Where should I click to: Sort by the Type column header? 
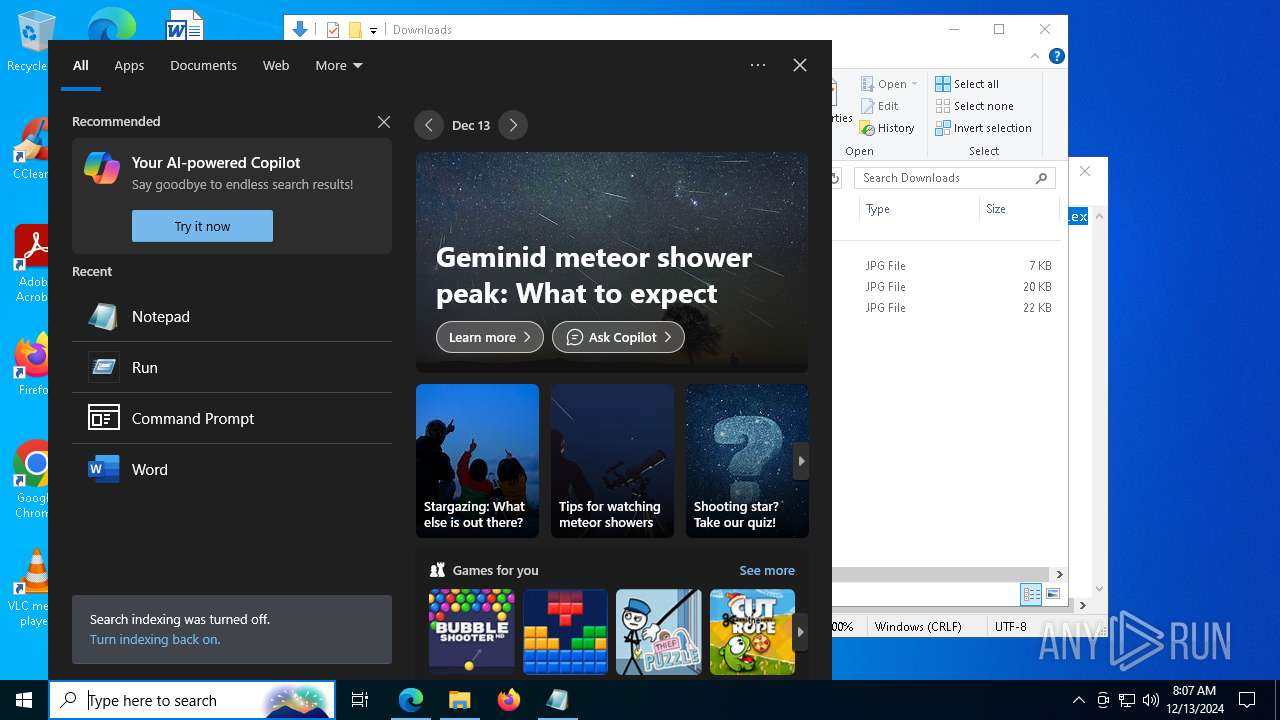pyautogui.click(x=919, y=209)
